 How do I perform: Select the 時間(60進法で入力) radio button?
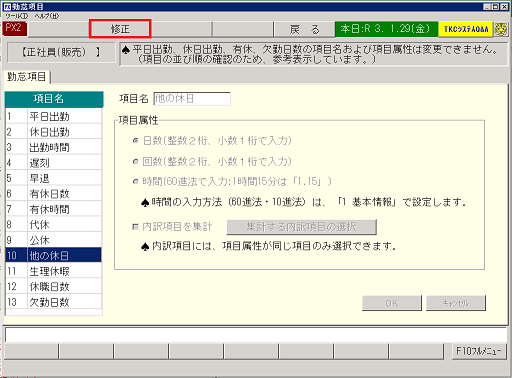coord(135,182)
